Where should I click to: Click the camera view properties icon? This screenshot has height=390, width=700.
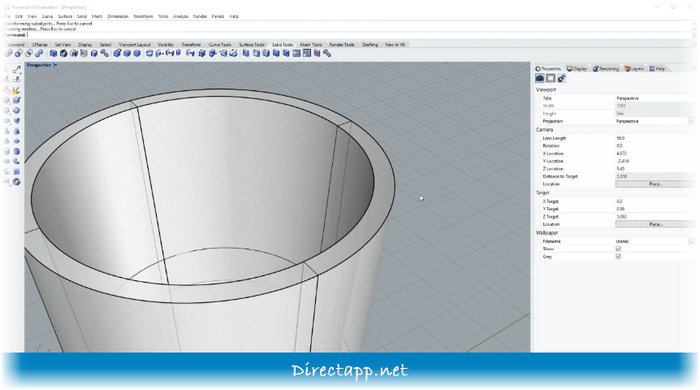click(540, 78)
